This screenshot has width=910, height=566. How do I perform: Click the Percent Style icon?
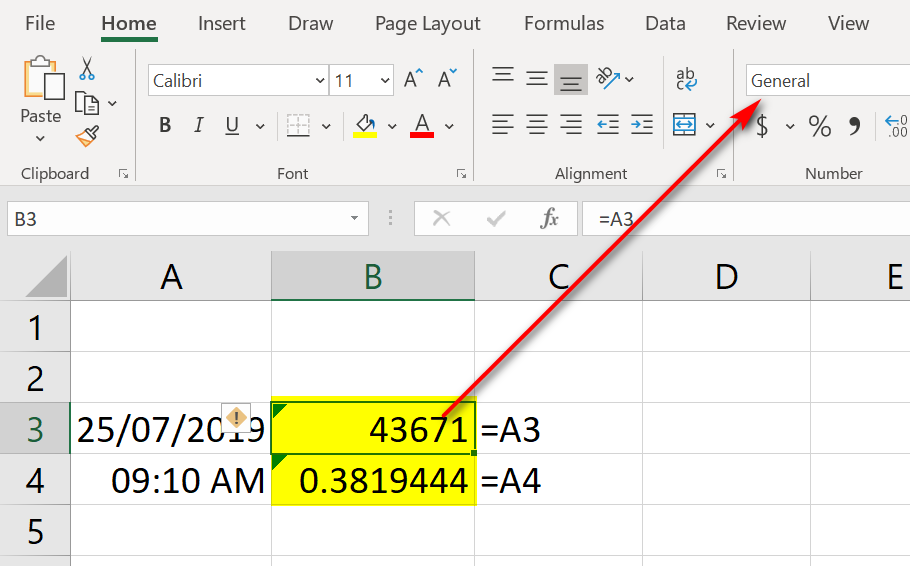point(819,126)
